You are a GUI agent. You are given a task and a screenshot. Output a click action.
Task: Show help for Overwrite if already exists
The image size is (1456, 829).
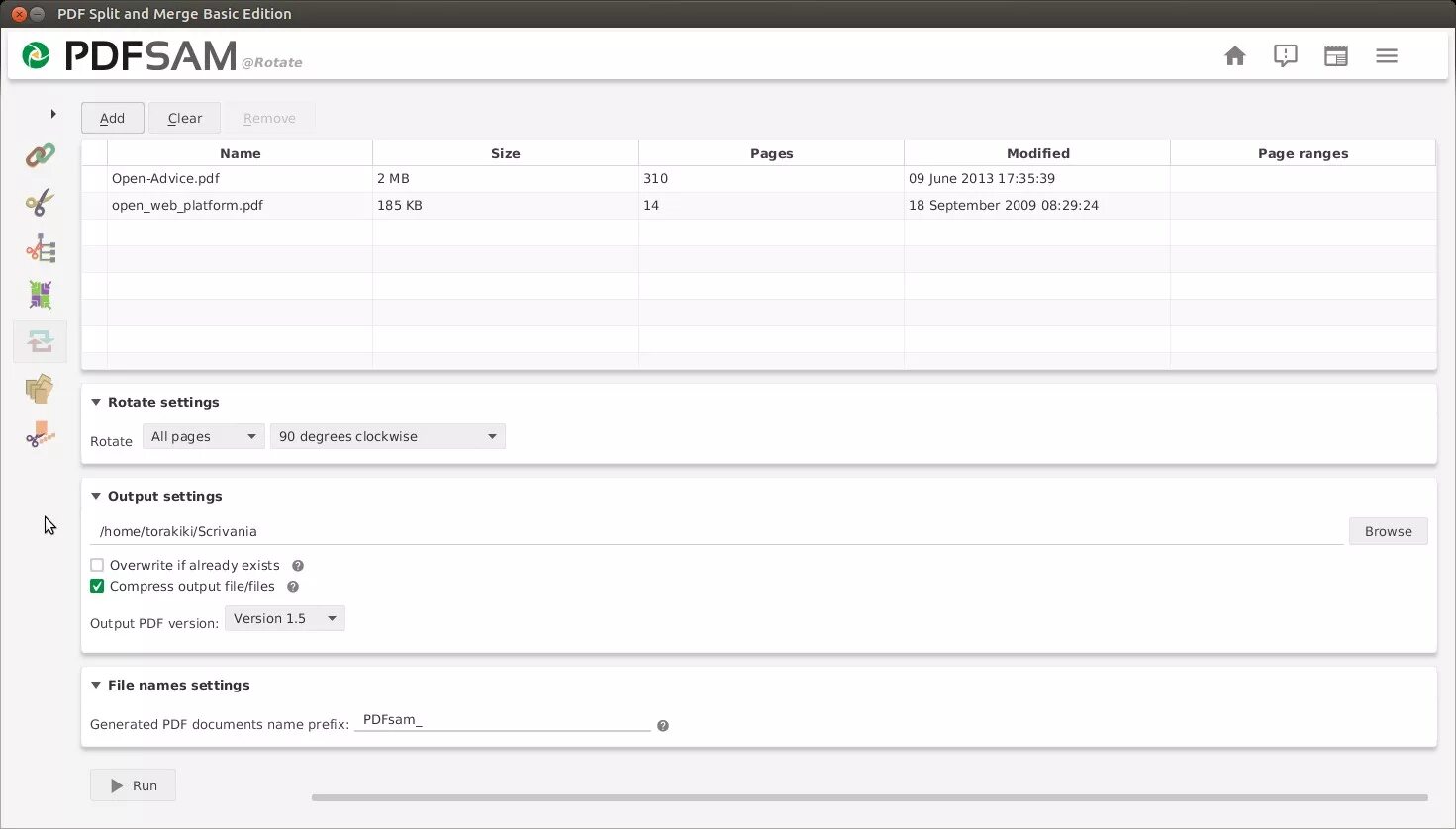tap(298, 566)
